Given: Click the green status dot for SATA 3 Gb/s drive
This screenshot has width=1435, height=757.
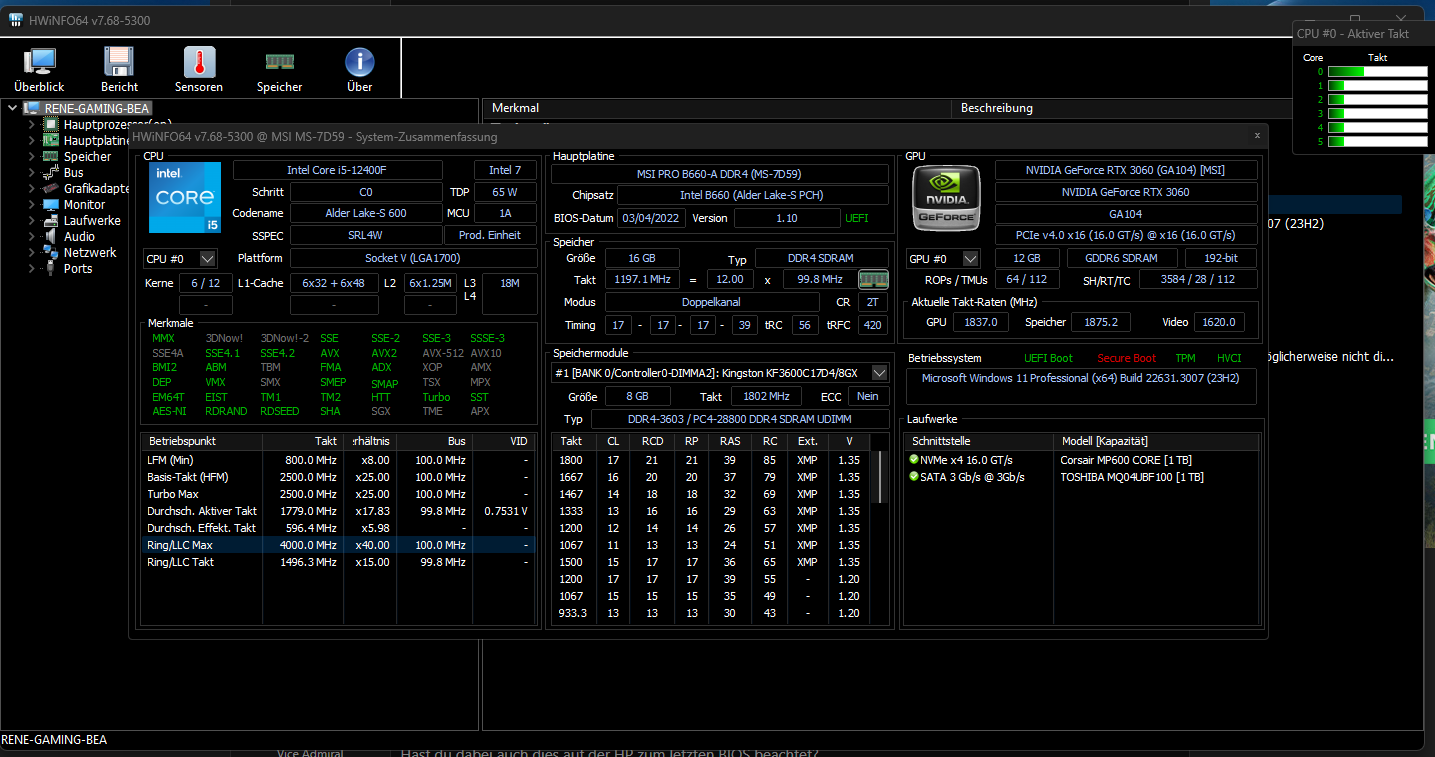Looking at the screenshot, I should pyautogui.click(x=914, y=477).
